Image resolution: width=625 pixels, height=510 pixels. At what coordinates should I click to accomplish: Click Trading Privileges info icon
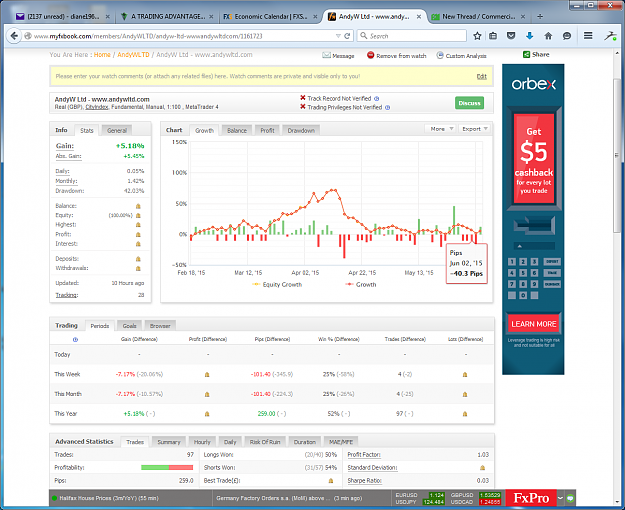(x=387, y=107)
